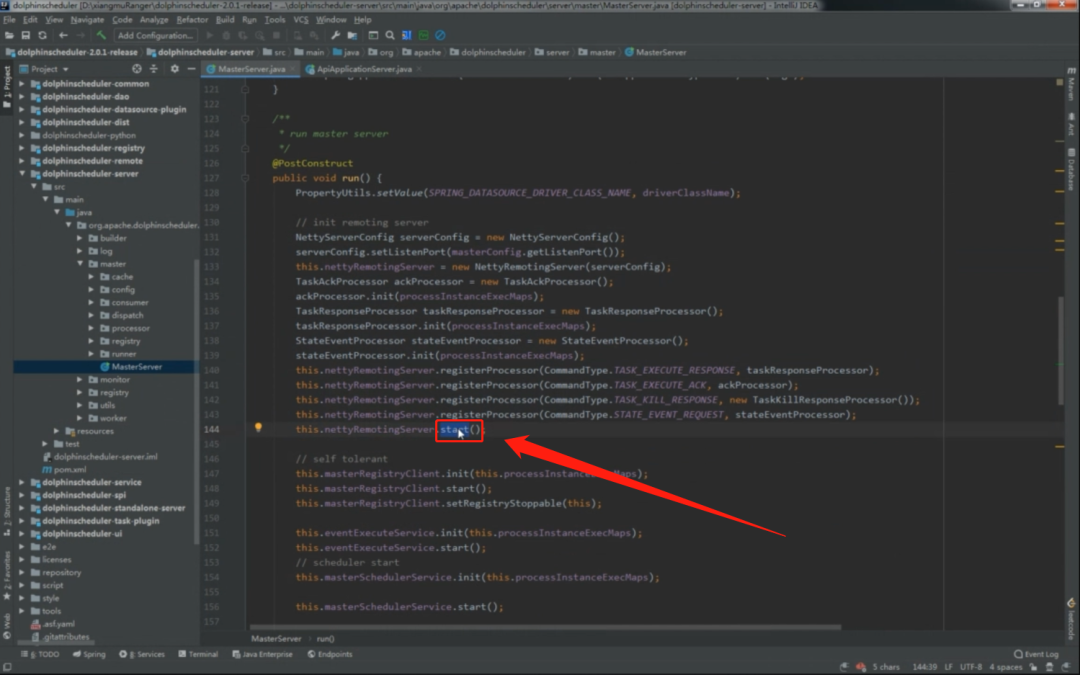The height and width of the screenshot is (675, 1080).
Task: Open the Spring tool window
Action: tap(89, 654)
